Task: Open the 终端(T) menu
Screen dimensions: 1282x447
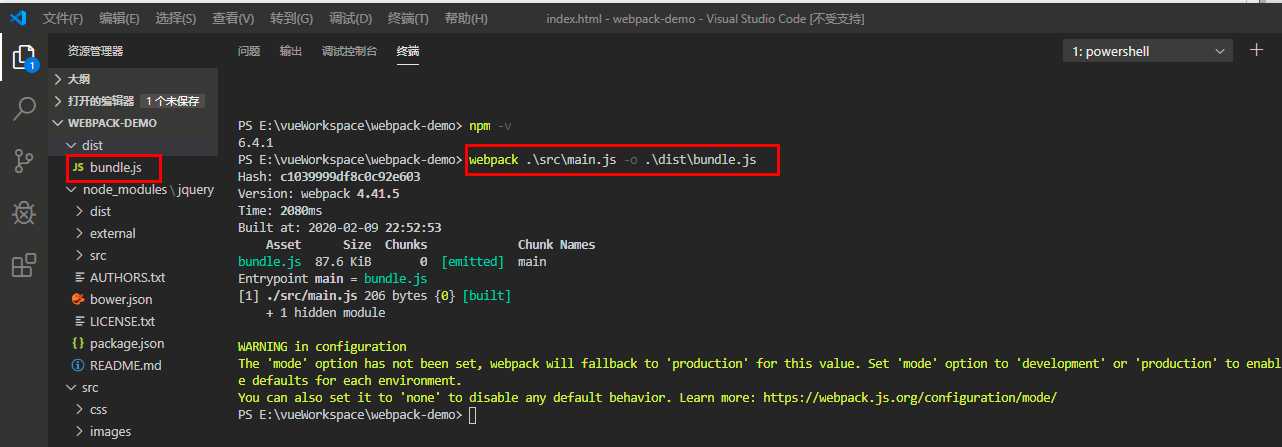Action: (408, 19)
